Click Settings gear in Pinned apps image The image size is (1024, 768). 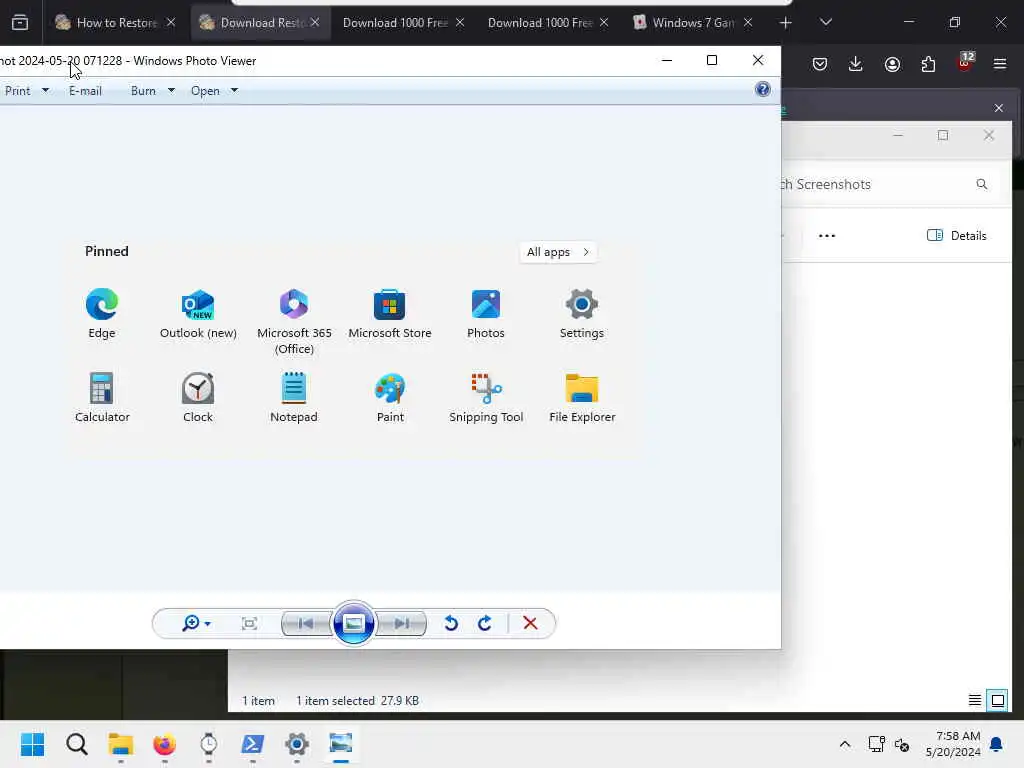pyautogui.click(x=582, y=304)
